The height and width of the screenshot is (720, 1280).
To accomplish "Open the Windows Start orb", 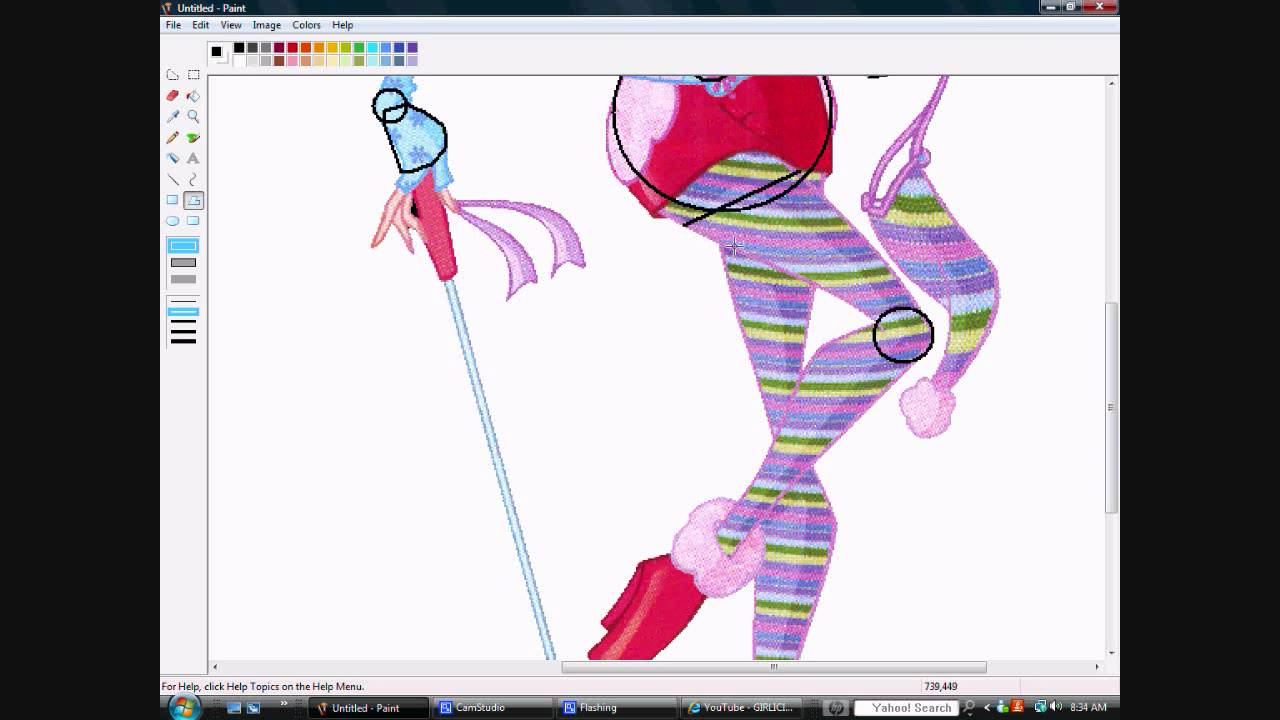I will 183,708.
